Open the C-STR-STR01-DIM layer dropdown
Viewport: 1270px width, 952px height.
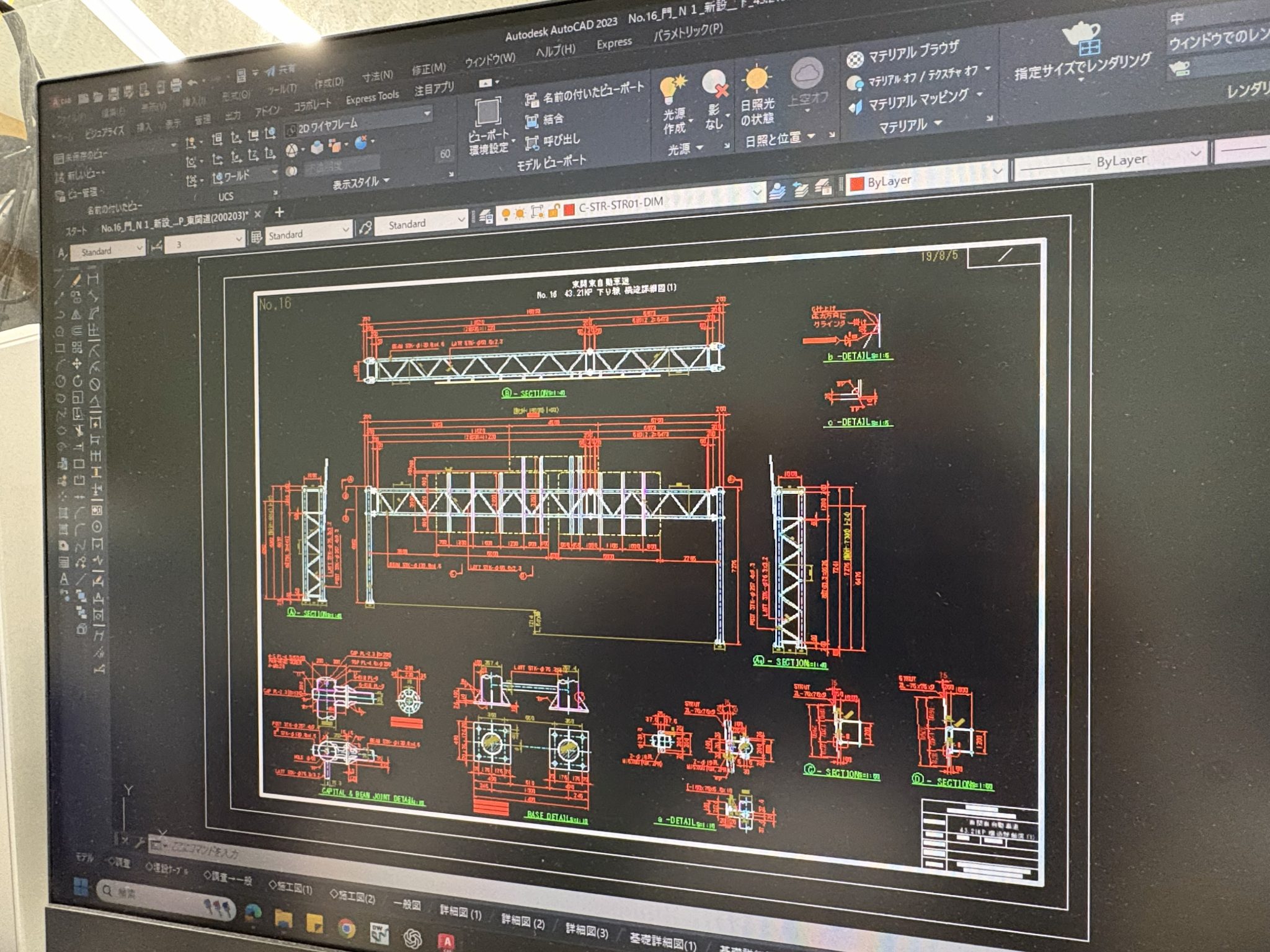tap(756, 193)
